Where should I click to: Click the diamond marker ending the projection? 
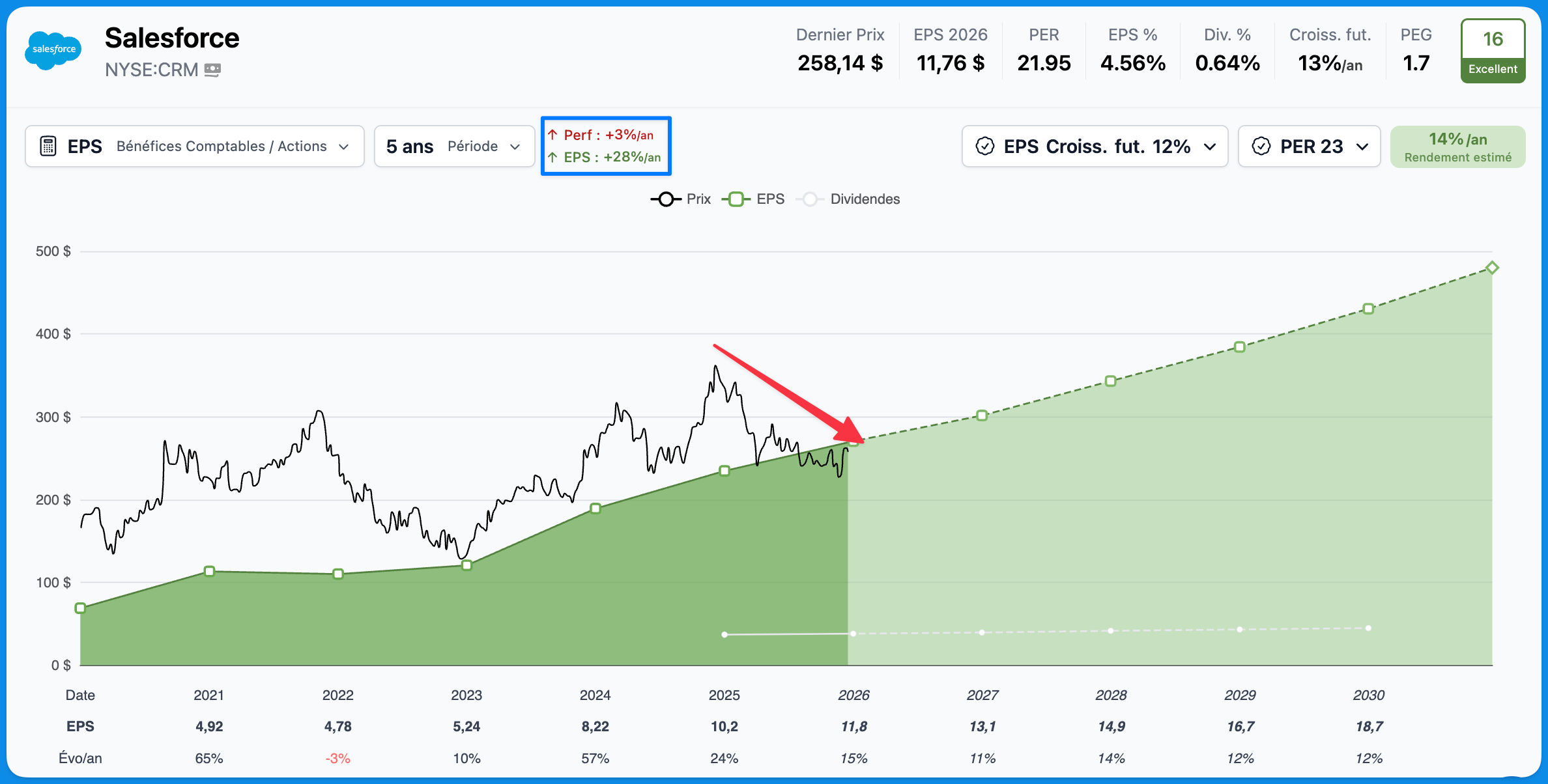tap(1492, 268)
